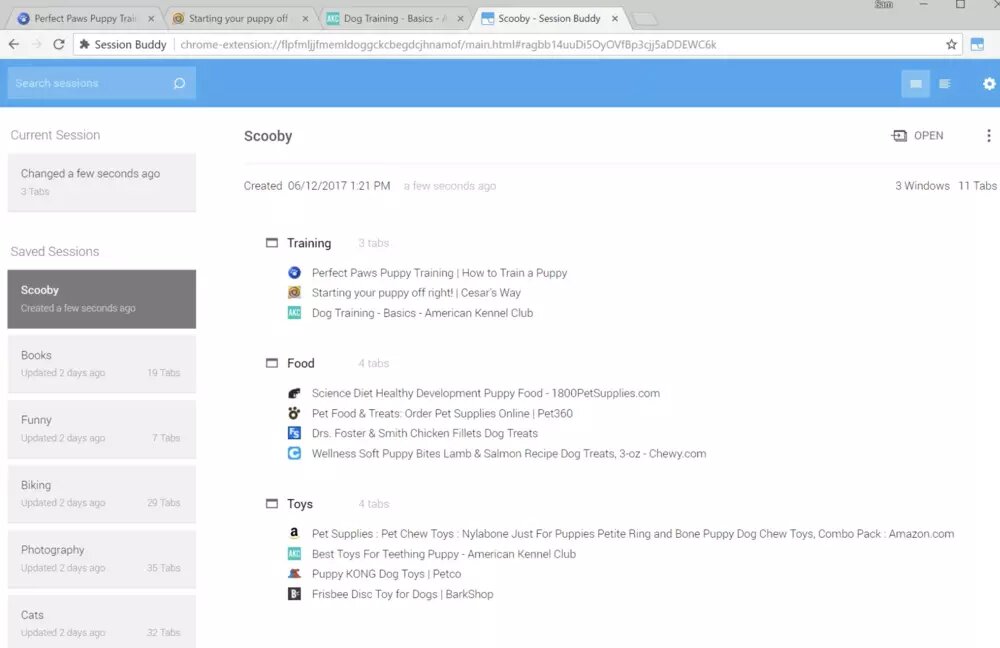
Task: Open the Current Session card
Action: click(x=101, y=182)
